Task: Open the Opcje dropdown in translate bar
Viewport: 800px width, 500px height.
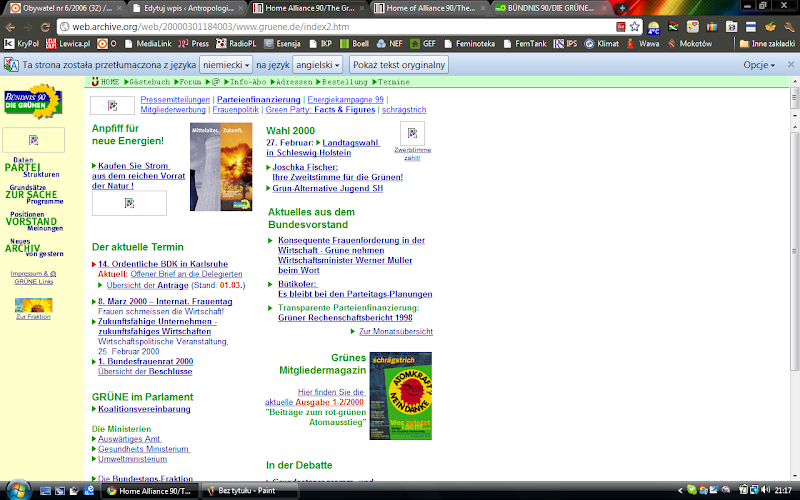Action: pyautogui.click(x=759, y=65)
